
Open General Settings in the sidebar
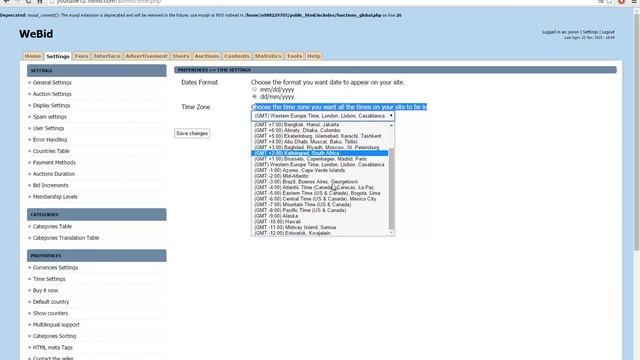[x=52, y=82]
